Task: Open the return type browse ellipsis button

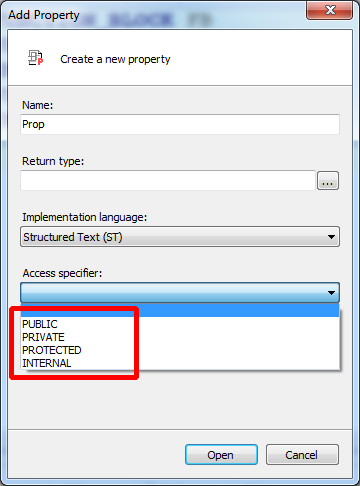Action: tap(328, 181)
